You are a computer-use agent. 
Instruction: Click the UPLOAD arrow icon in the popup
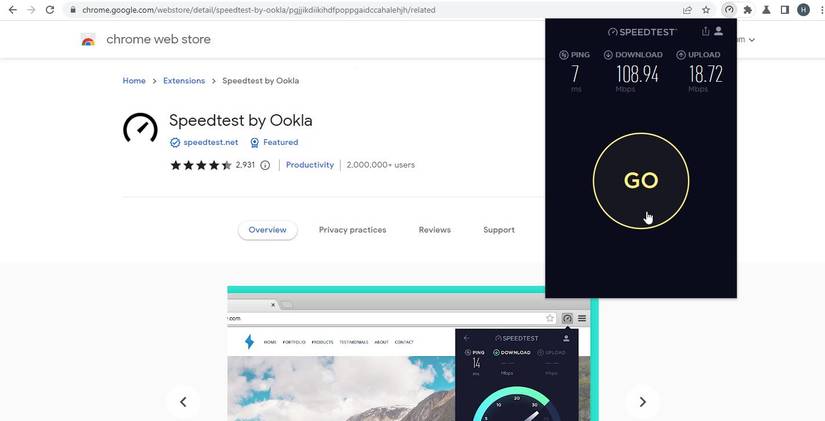pyautogui.click(x=681, y=55)
